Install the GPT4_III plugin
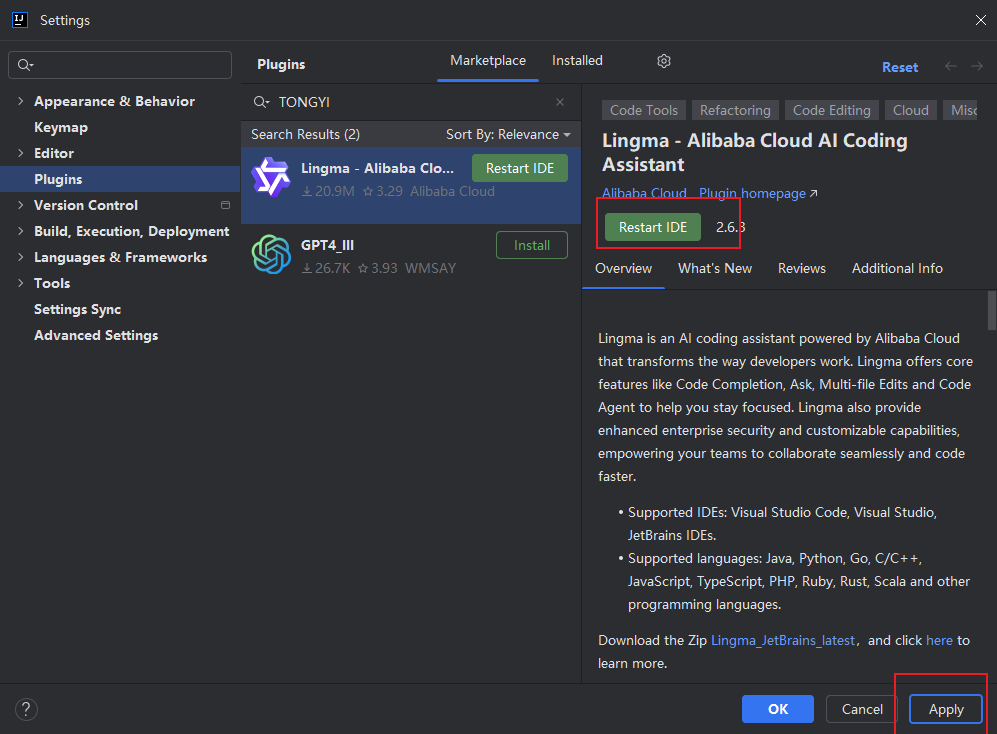 [x=532, y=245]
